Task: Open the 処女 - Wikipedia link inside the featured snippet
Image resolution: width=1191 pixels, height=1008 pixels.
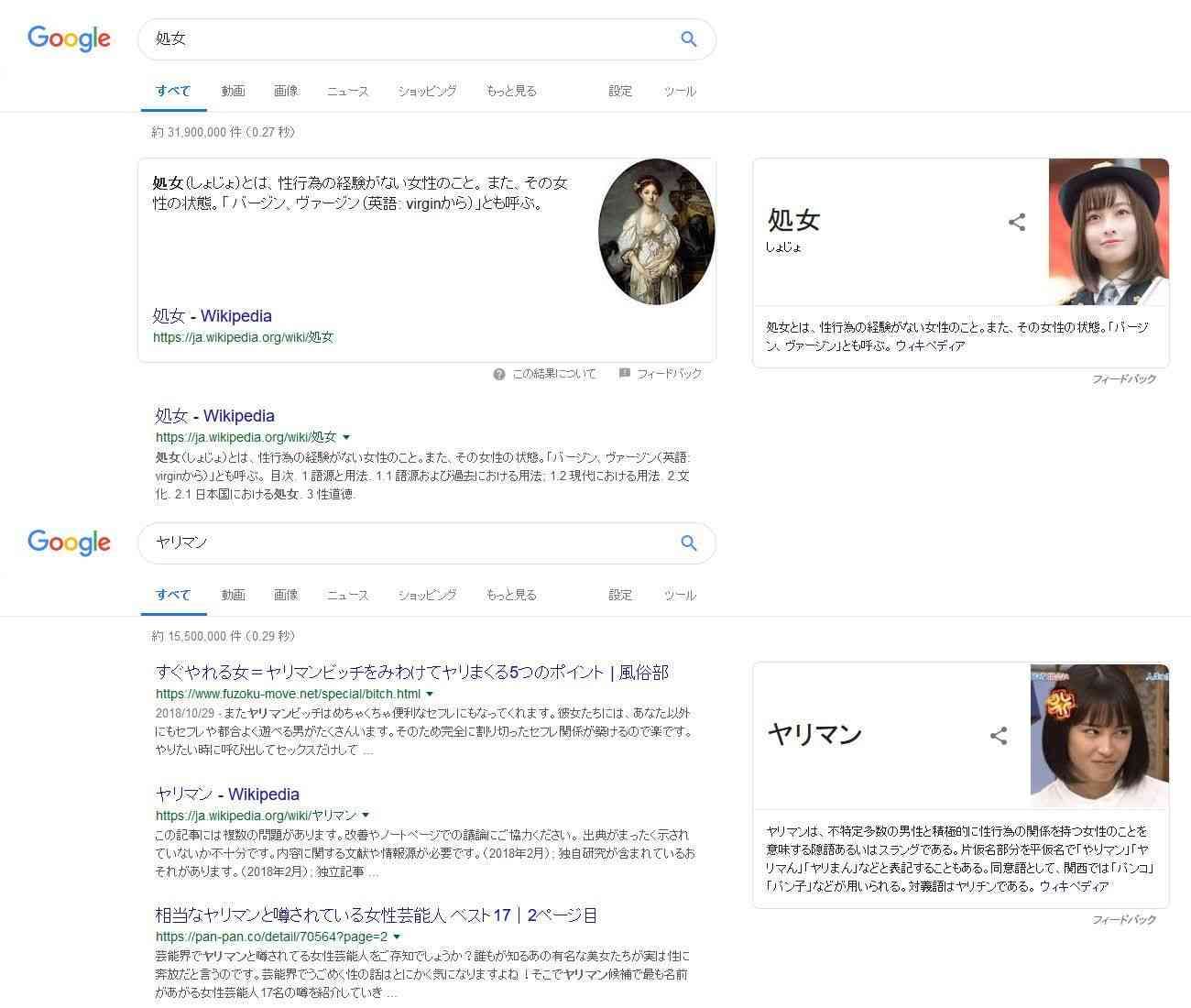Action: click(212, 316)
